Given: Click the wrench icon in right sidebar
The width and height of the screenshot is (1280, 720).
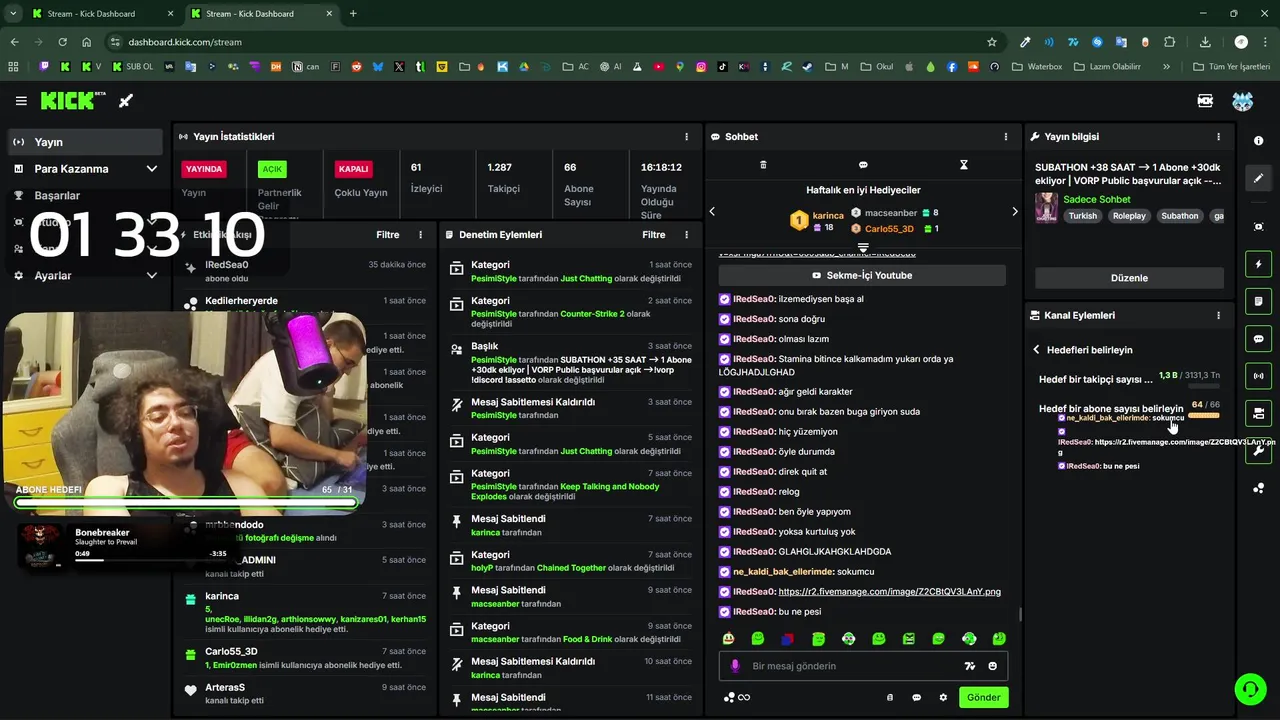Looking at the screenshot, I should pyautogui.click(x=1258, y=451).
